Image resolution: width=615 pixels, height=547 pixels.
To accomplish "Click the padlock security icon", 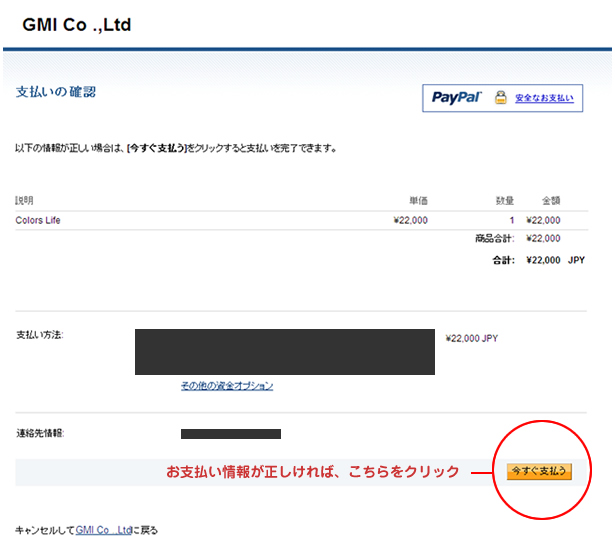I will tap(500, 97).
